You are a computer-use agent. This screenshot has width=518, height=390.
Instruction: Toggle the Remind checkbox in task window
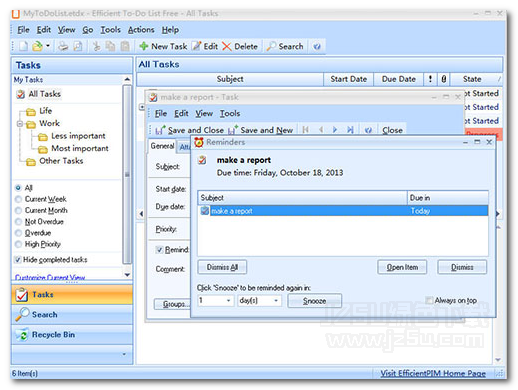point(159,250)
